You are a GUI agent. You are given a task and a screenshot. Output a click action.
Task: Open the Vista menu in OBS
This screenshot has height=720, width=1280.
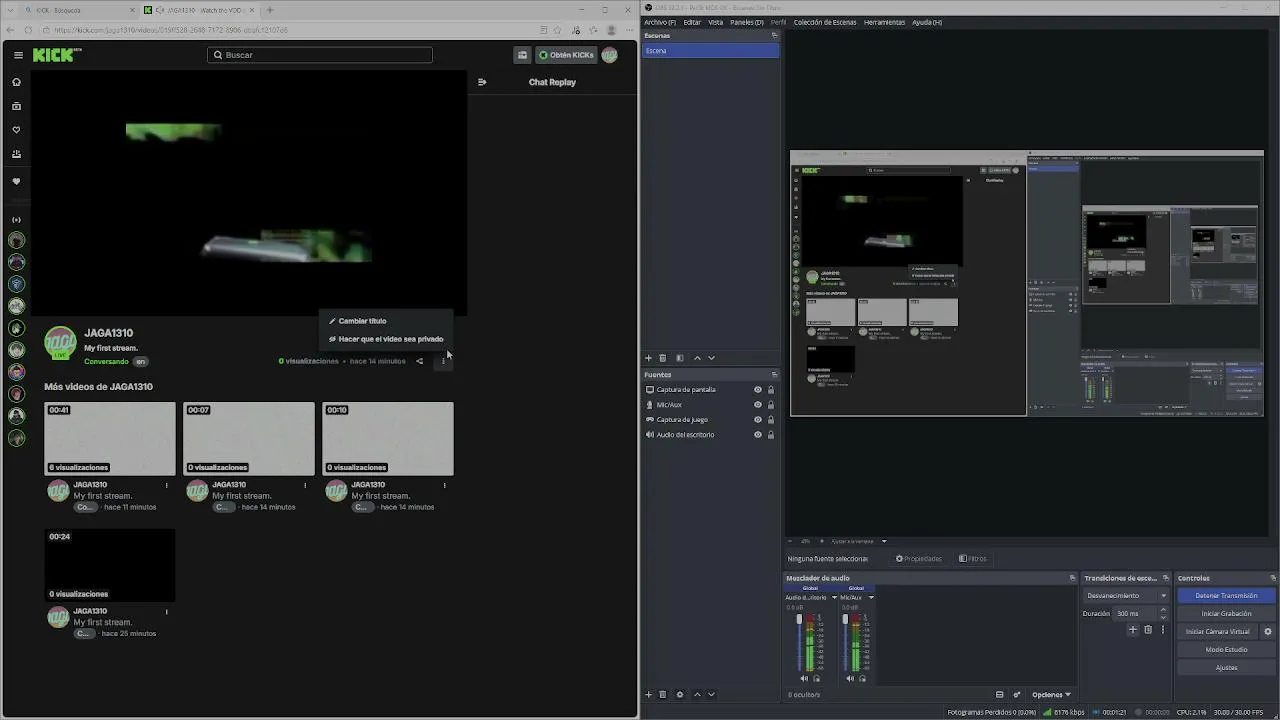click(715, 22)
